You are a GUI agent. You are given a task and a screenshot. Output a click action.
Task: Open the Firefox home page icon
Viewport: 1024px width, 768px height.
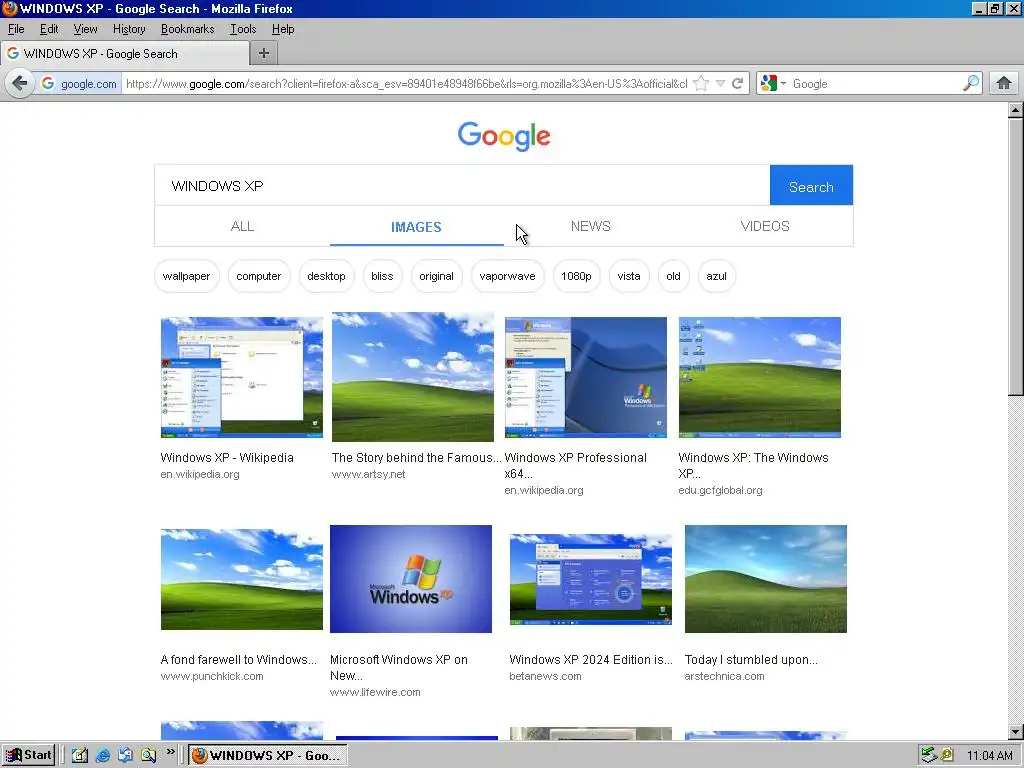pos(1004,84)
